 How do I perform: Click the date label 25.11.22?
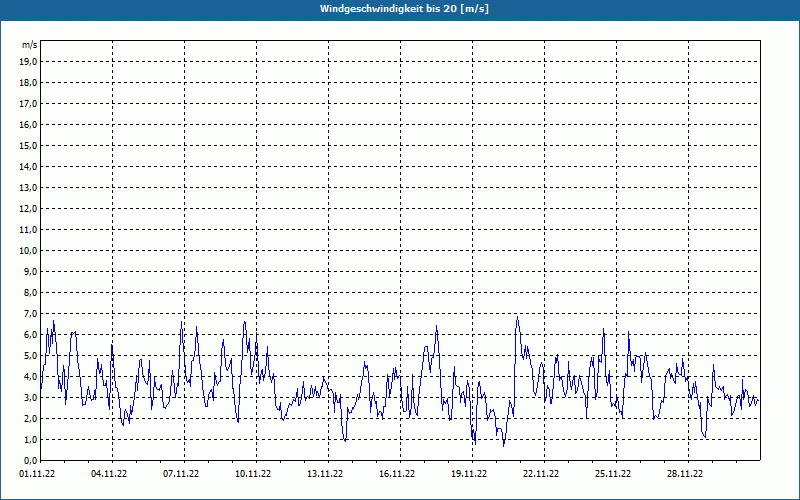tap(613, 474)
